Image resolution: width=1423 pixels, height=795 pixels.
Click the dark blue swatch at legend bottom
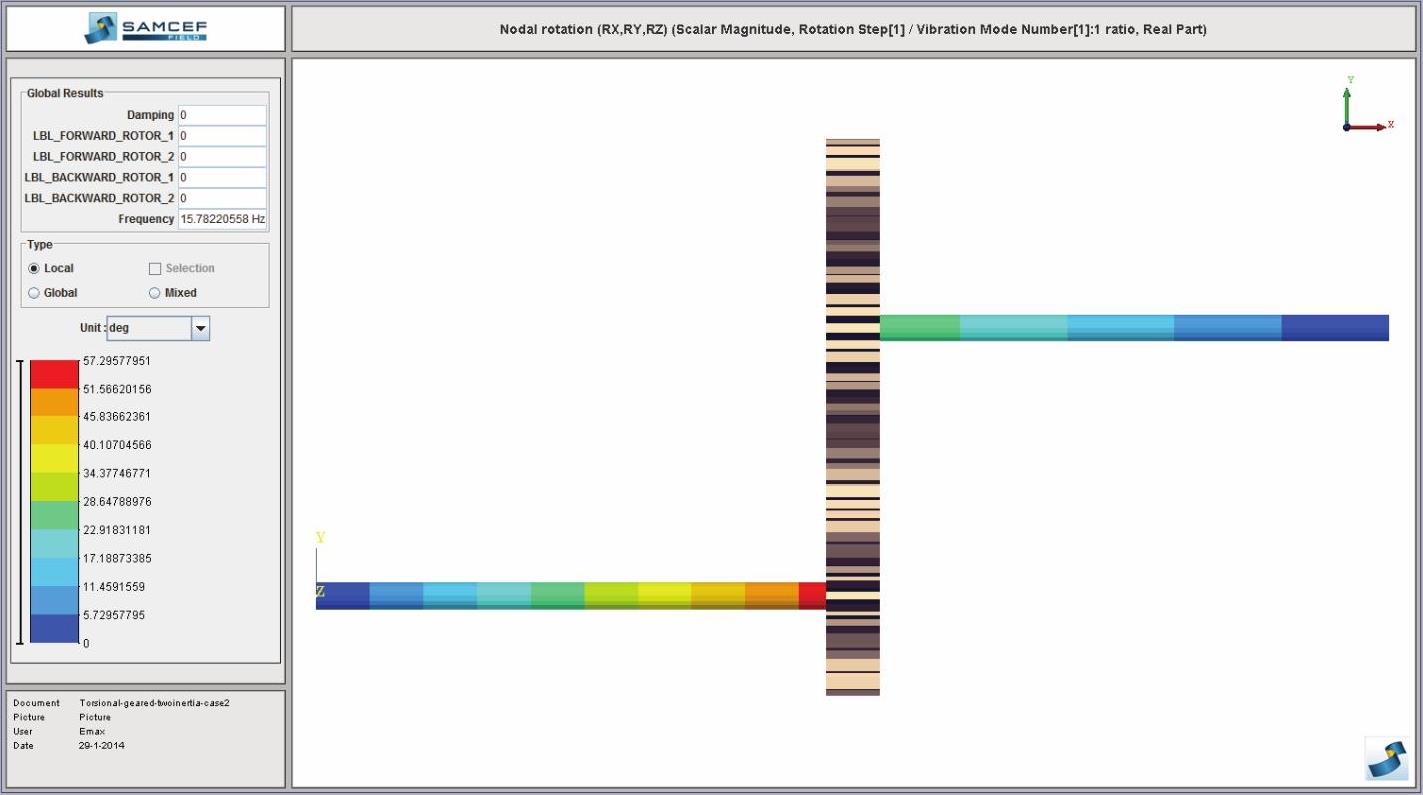54,628
